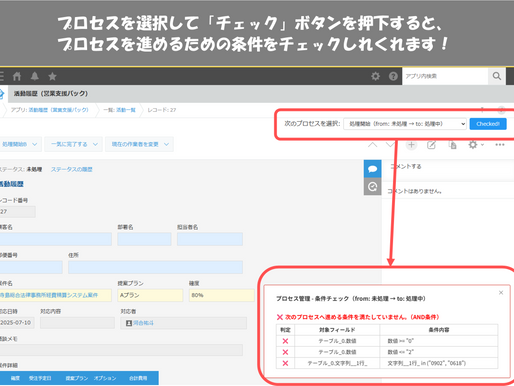Open the ステータスの履歴 link

pyautogui.click(x=71, y=169)
